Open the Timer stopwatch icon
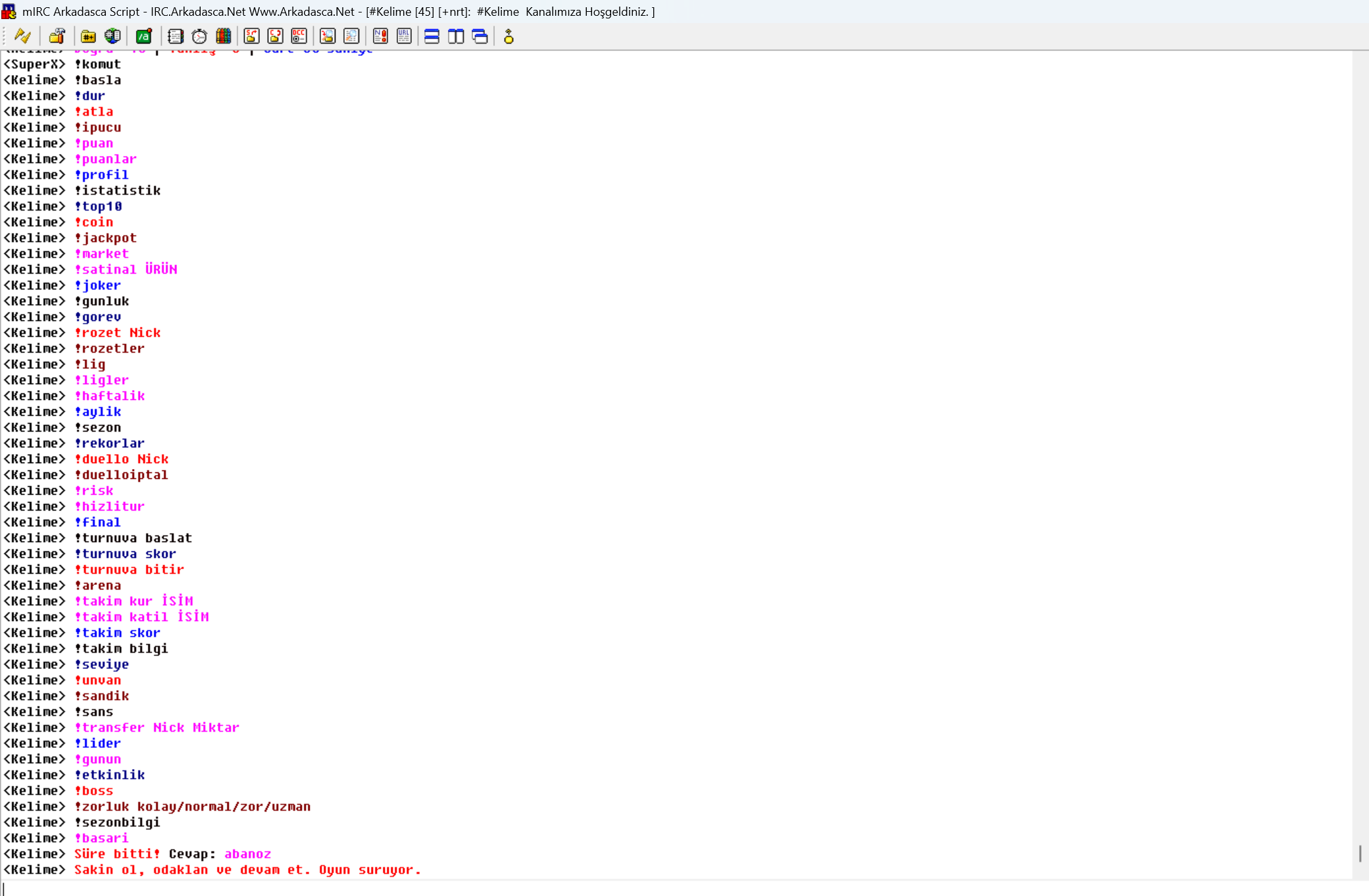This screenshot has width=1369, height=896. tap(199, 36)
